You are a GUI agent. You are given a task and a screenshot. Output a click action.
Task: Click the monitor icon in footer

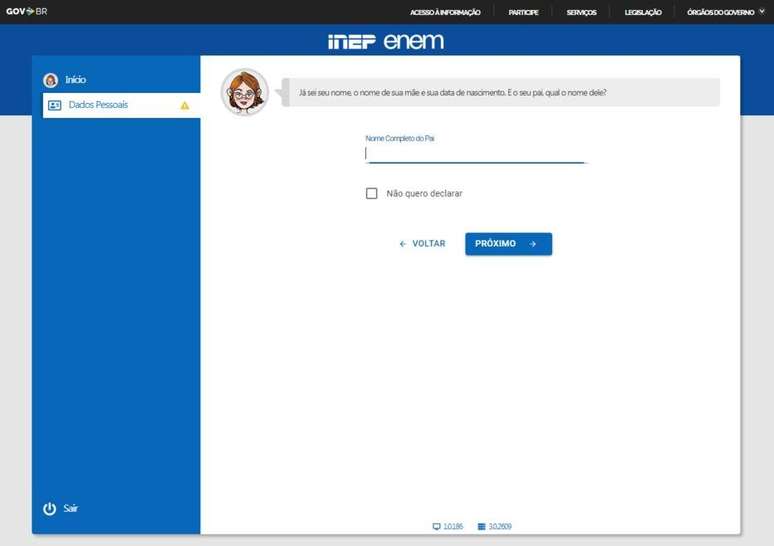point(436,527)
